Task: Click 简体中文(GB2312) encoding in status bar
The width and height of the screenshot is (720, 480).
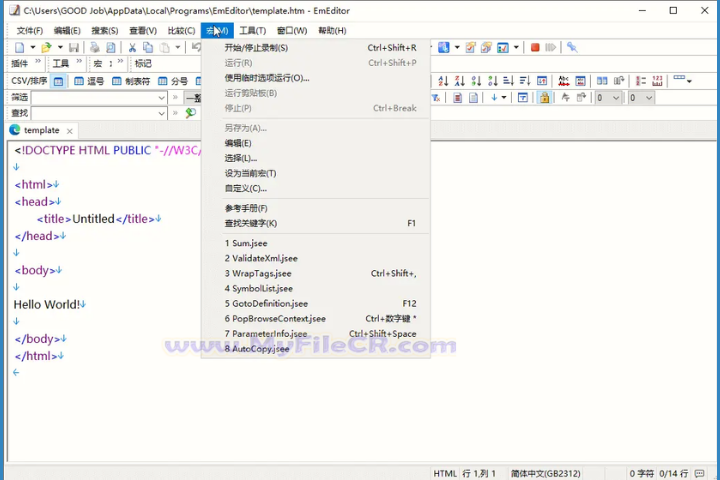Action: pyautogui.click(x=546, y=474)
